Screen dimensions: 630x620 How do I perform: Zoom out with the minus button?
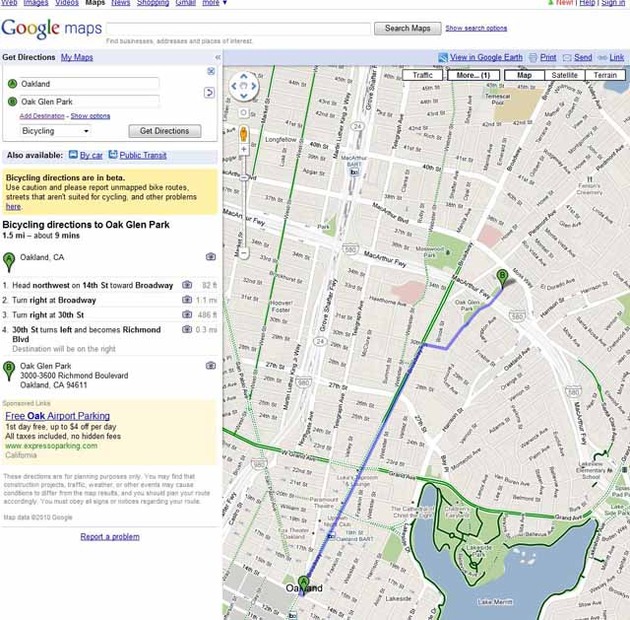click(244, 253)
